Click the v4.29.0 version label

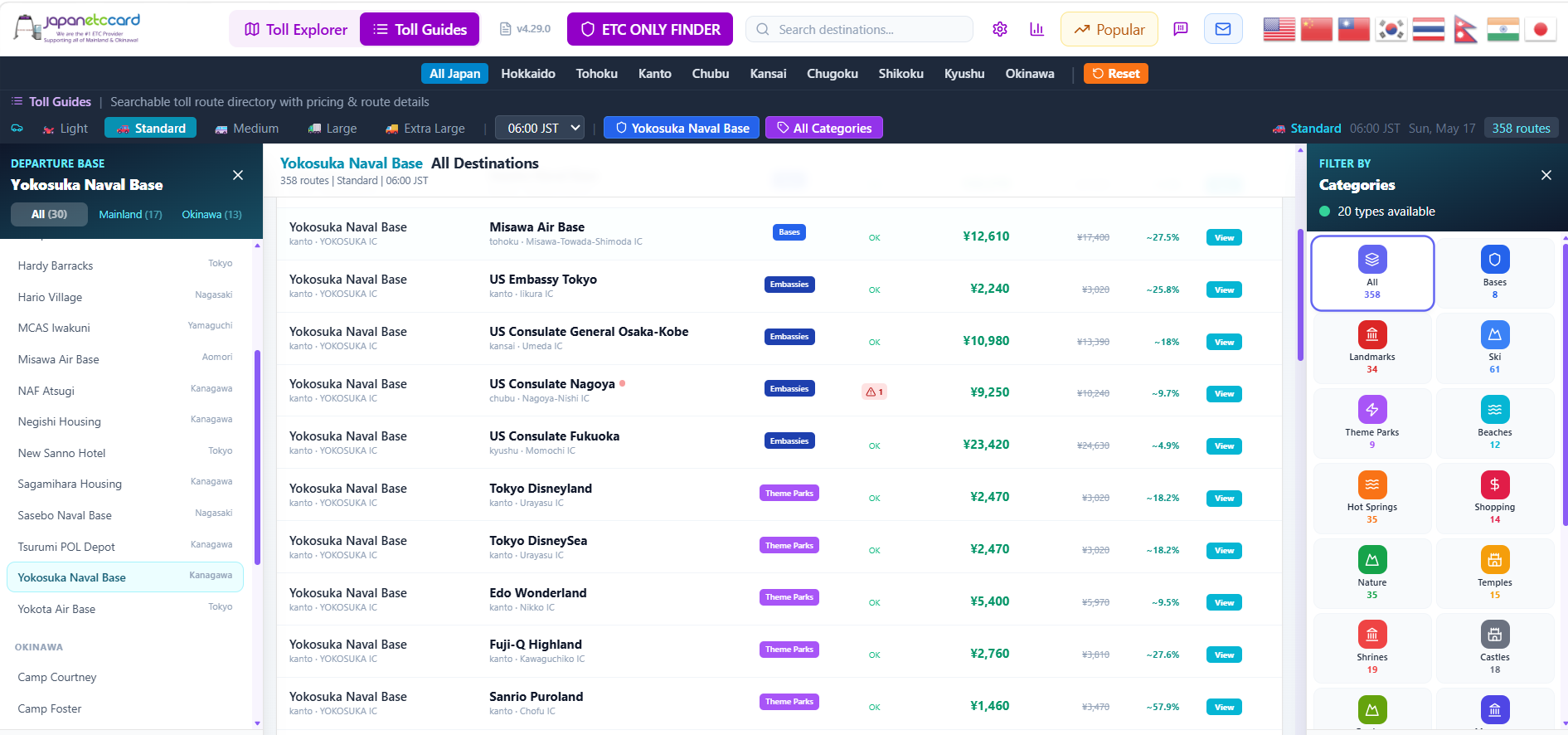point(526,29)
